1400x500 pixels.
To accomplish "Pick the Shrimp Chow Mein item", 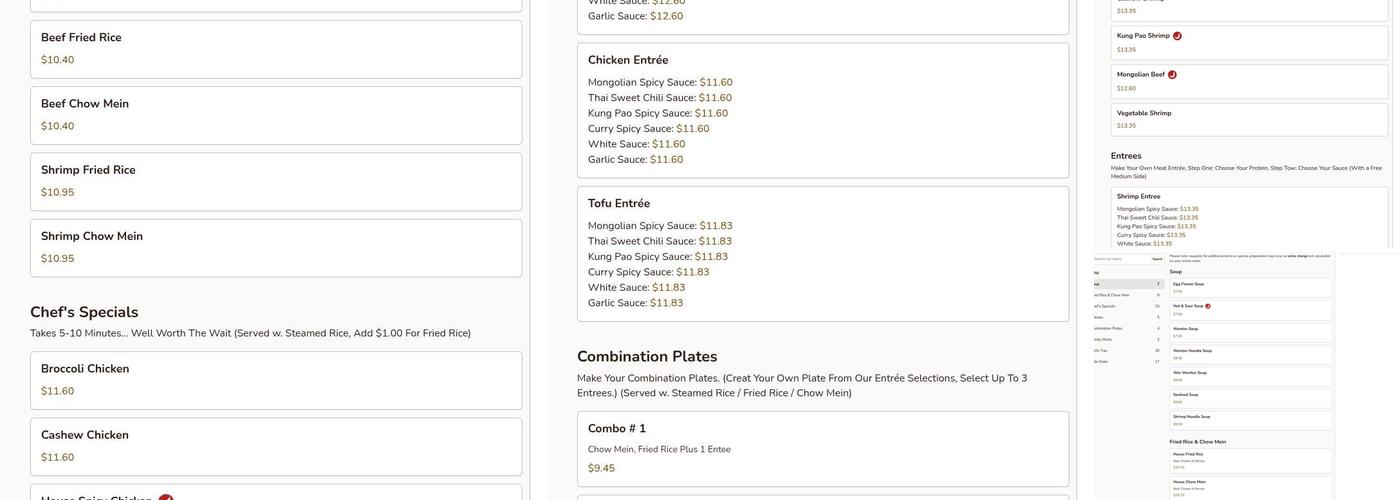I will pyautogui.click(x=276, y=248).
